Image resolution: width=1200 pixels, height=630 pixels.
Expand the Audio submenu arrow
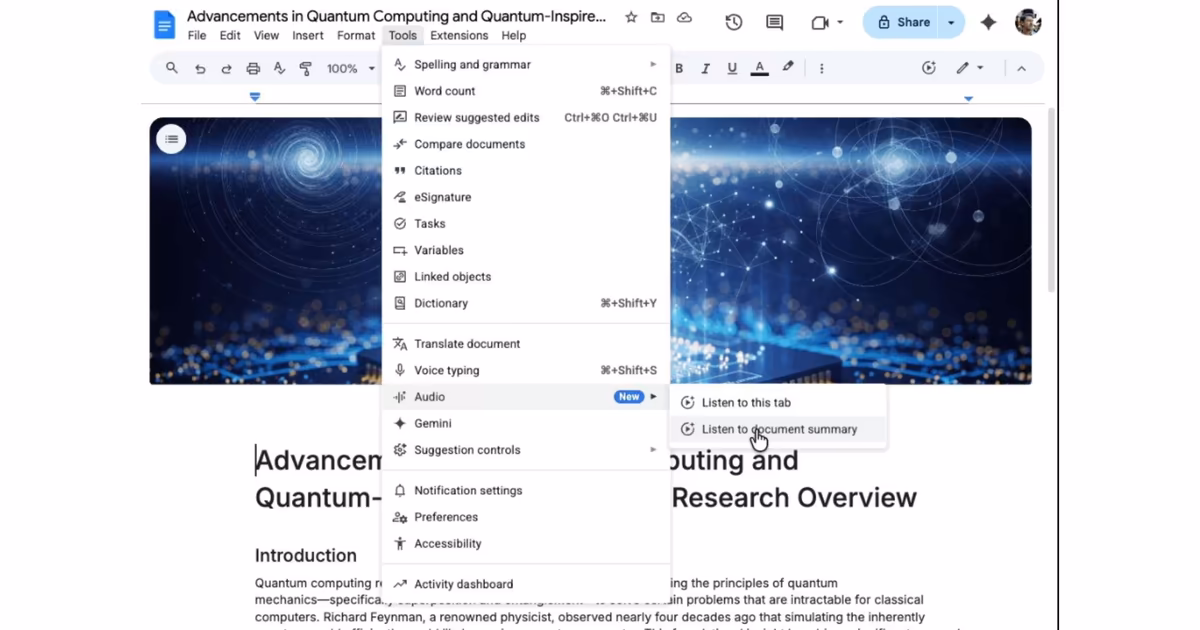pos(655,396)
